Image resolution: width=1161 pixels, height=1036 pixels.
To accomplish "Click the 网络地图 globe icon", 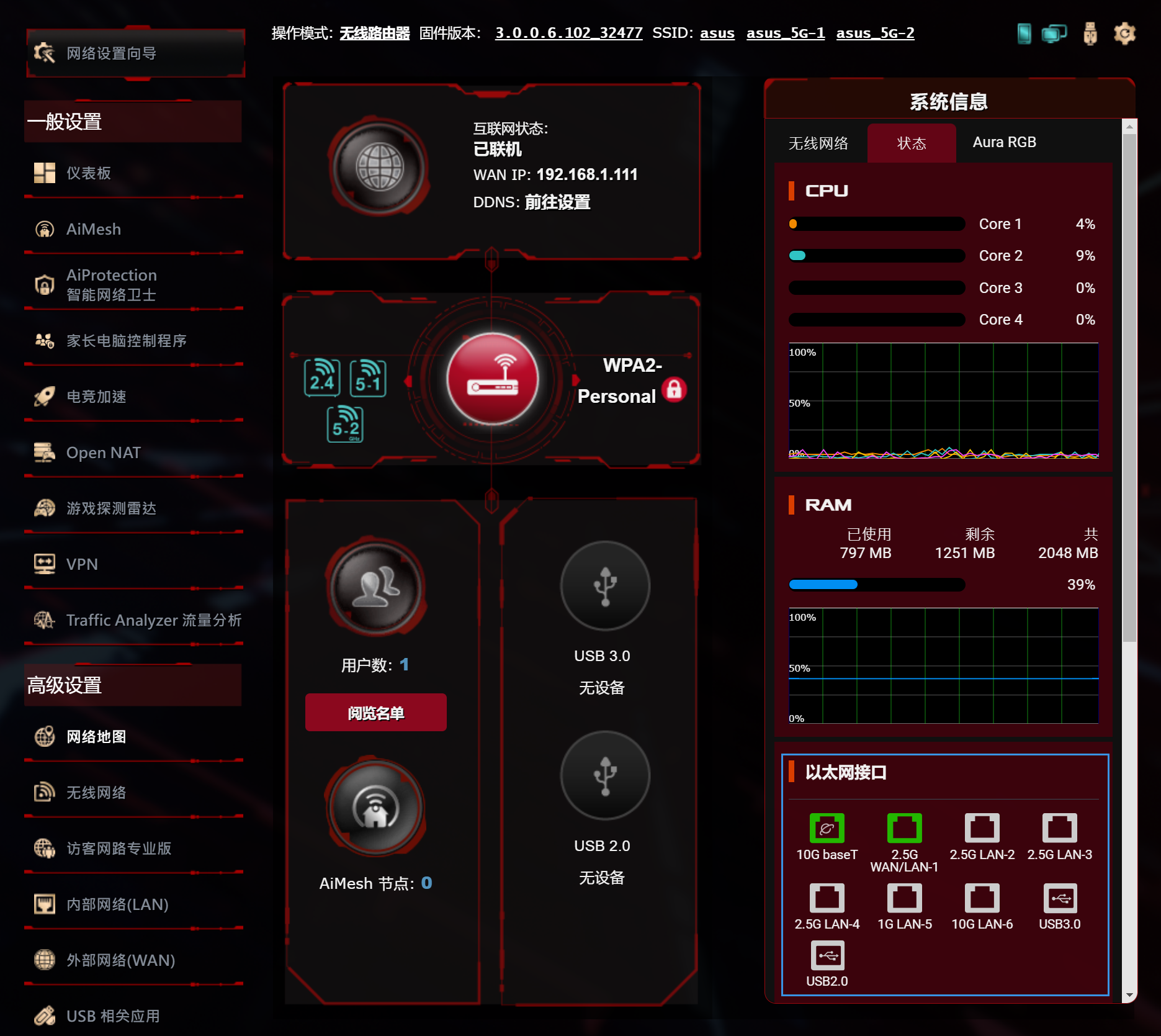I will [45, 737].
